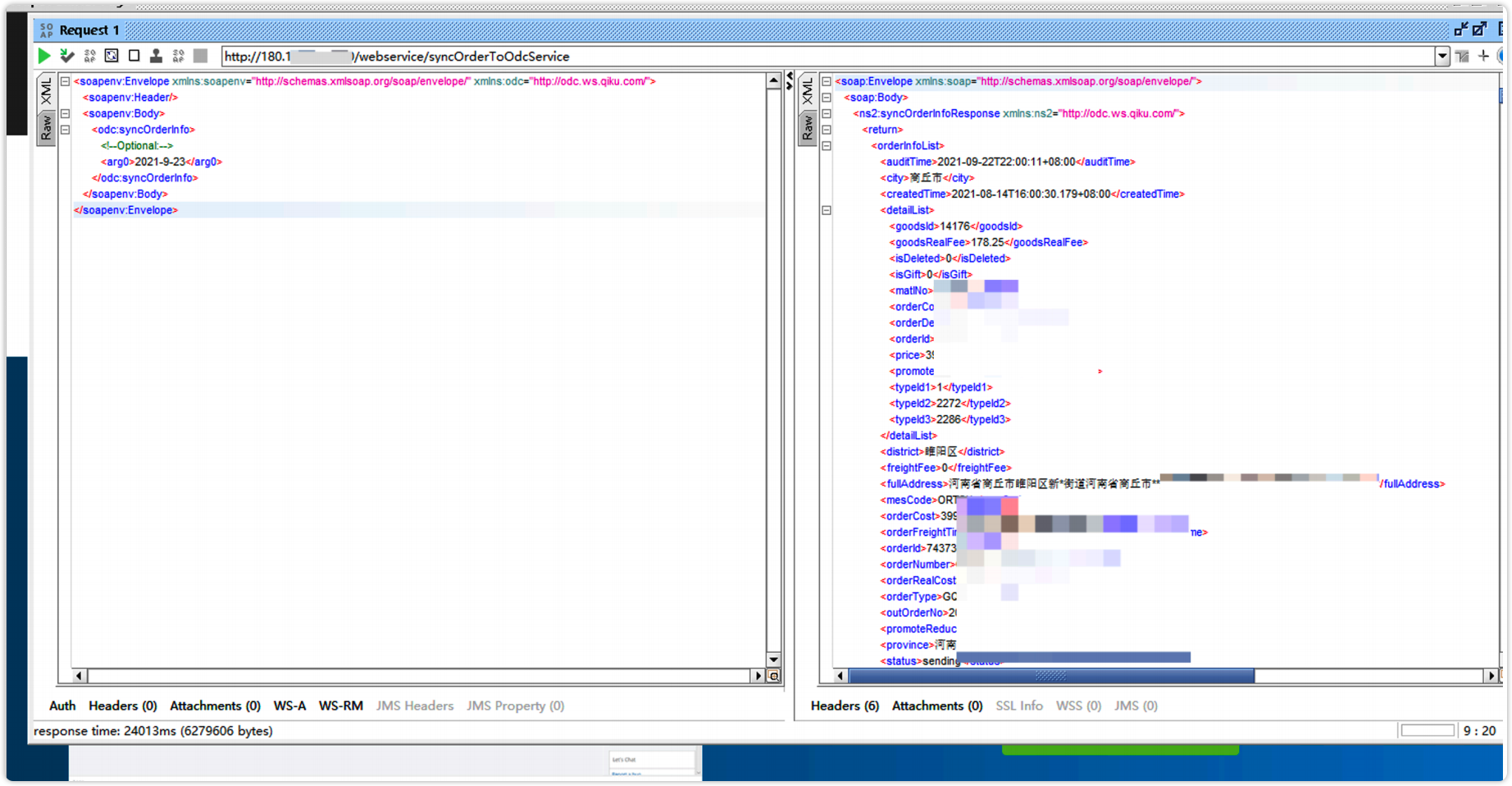Collapse the soapenv:Envelope node in request
This screenshot has width=1512, height=786.
pos(65,81)
